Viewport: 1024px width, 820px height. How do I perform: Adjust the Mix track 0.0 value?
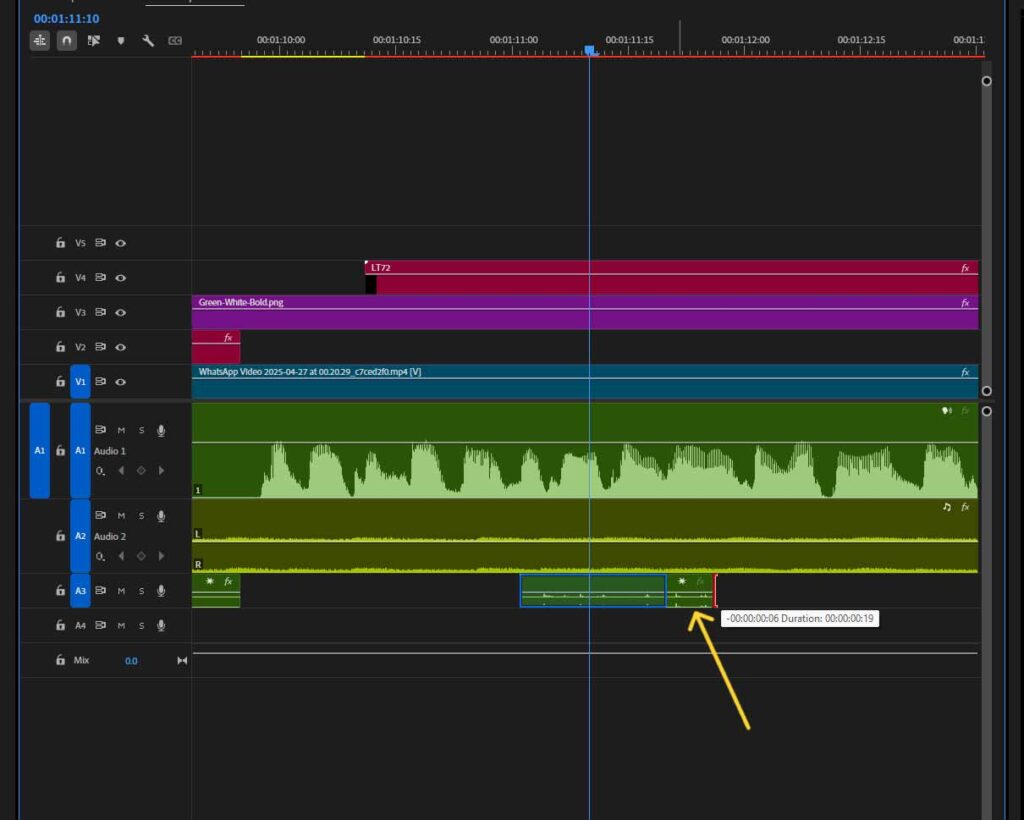131,660
